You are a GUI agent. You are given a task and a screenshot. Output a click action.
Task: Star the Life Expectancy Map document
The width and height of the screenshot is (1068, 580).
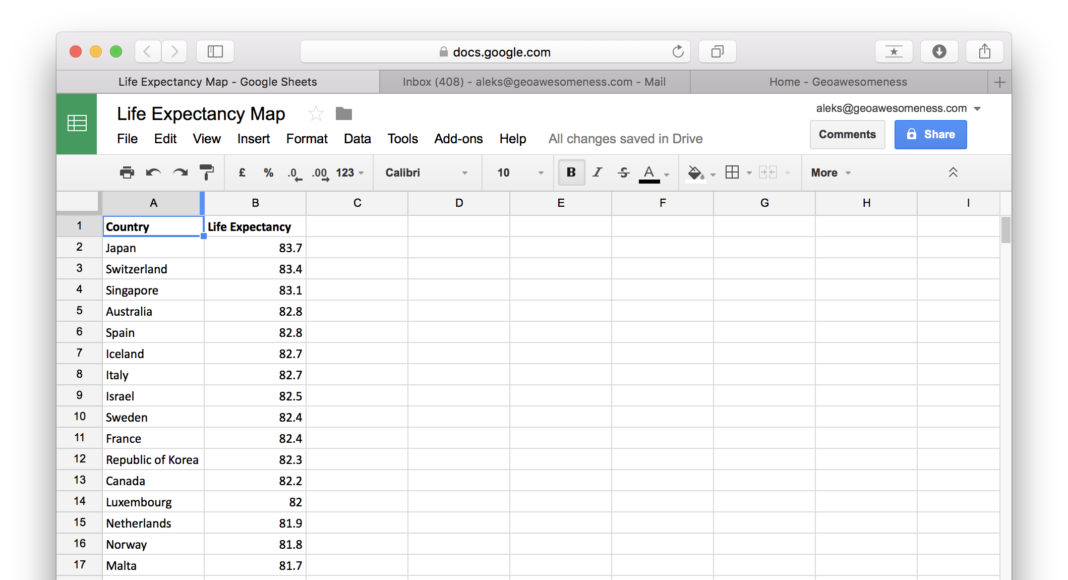pyautogui.click(x=316, y=114)
